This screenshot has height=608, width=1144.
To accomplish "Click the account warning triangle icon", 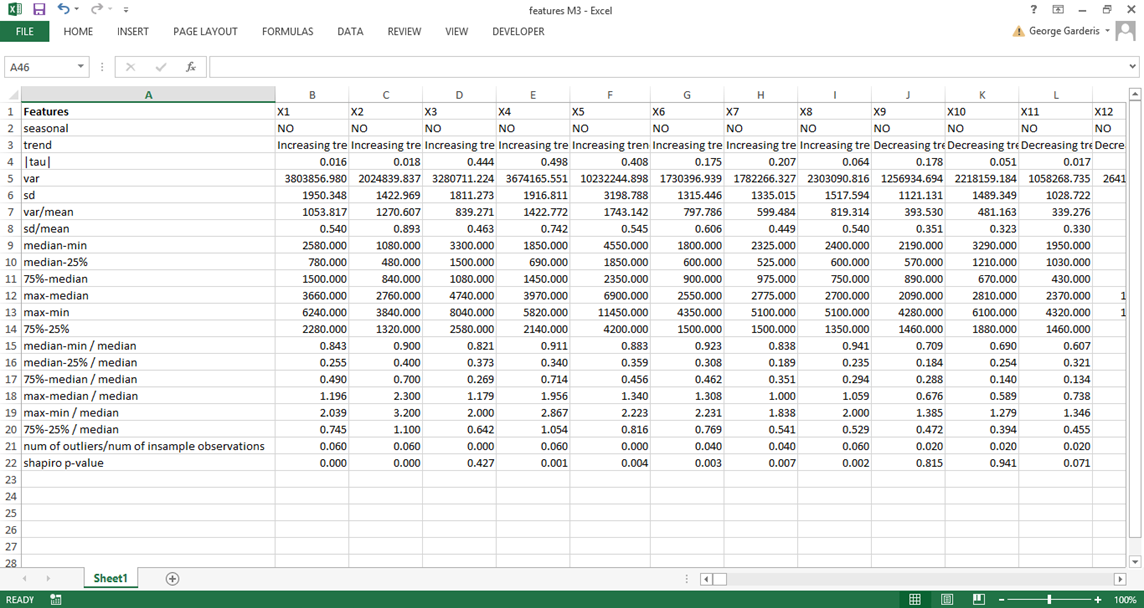I will click(1019, 31).
